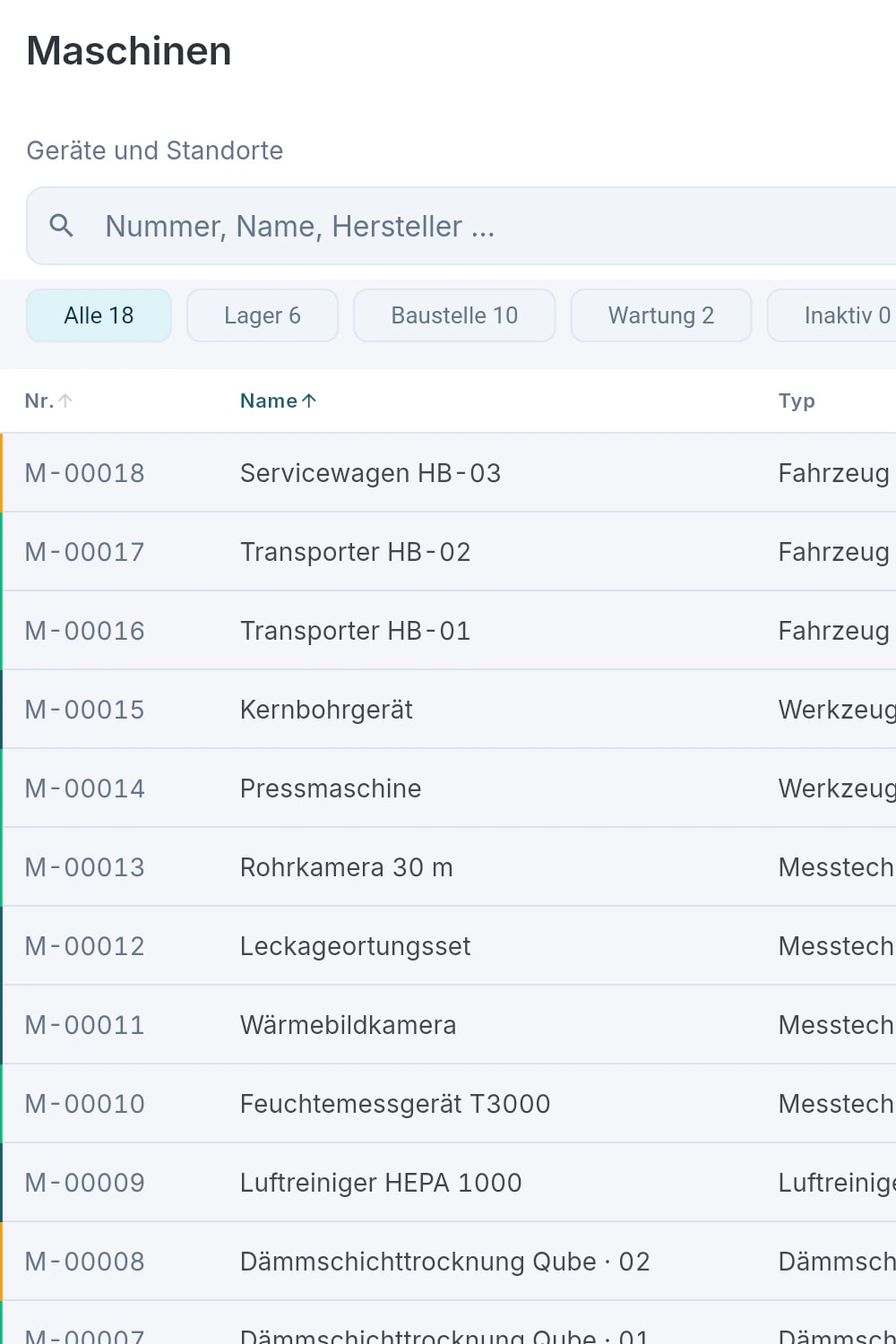Click Fahrzeug type in Transporter HB-02 row
This screenshot has width=896, height=1344.
(x=834, y=552)
